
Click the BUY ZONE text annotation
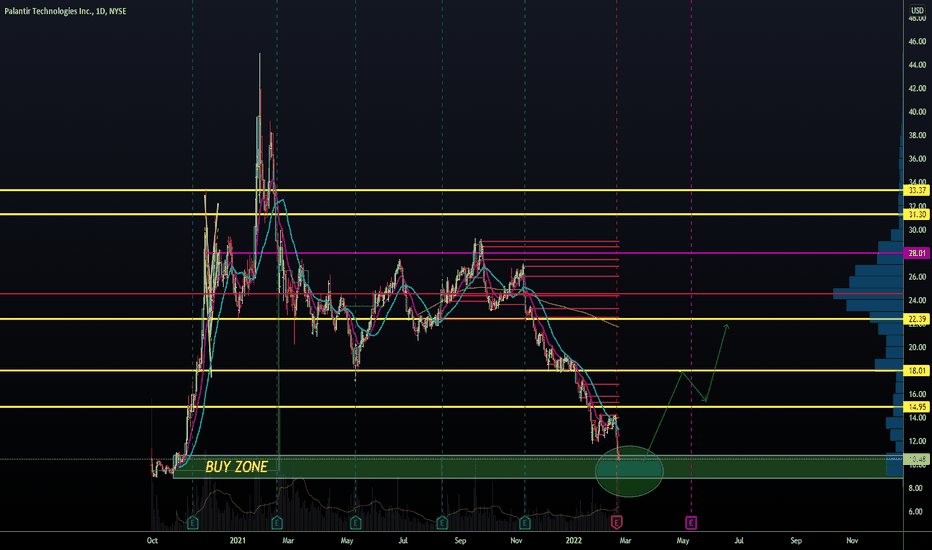point(237,467)
